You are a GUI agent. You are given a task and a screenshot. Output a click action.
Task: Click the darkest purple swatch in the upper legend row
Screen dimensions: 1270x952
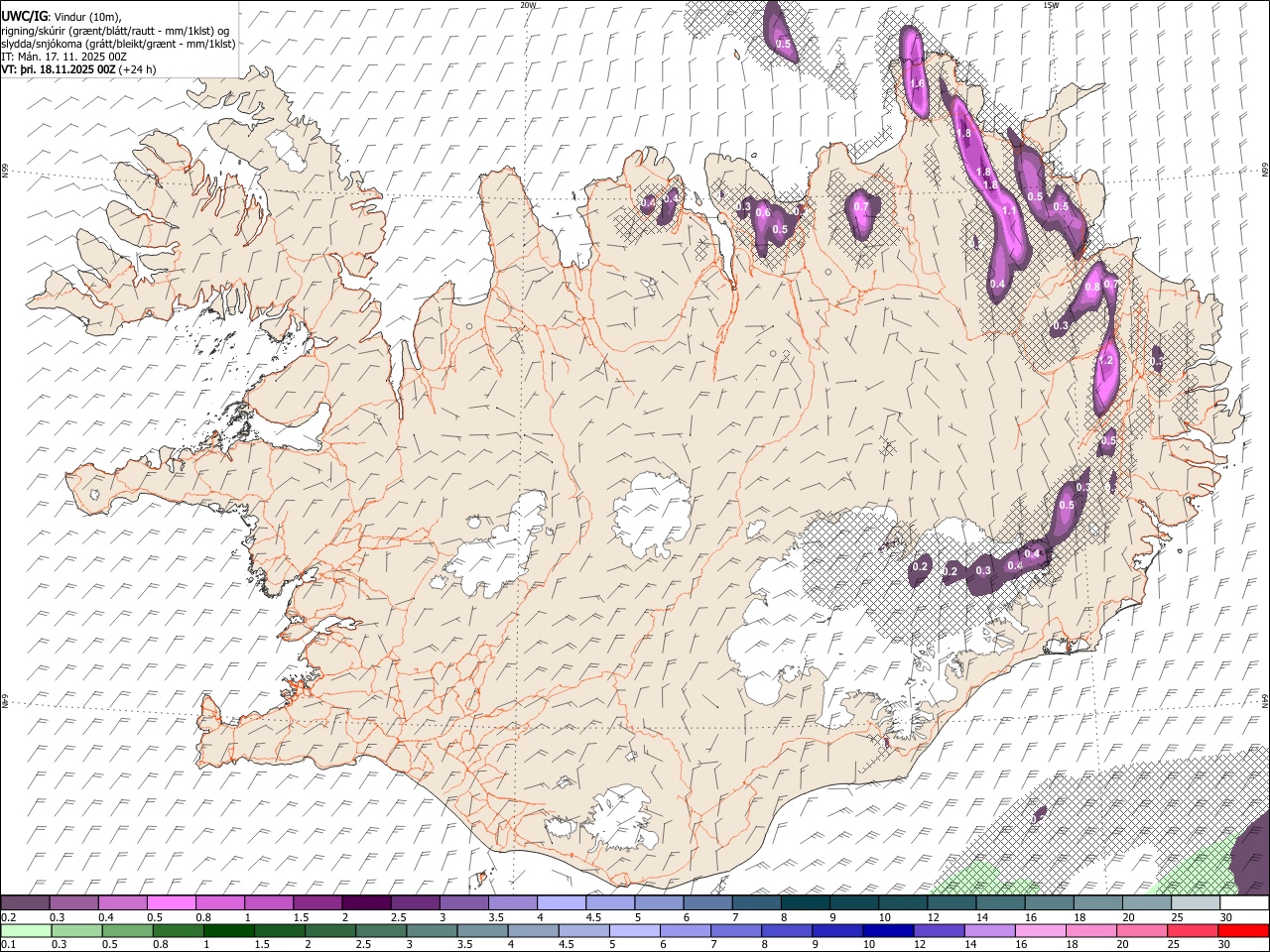(366, 903)
